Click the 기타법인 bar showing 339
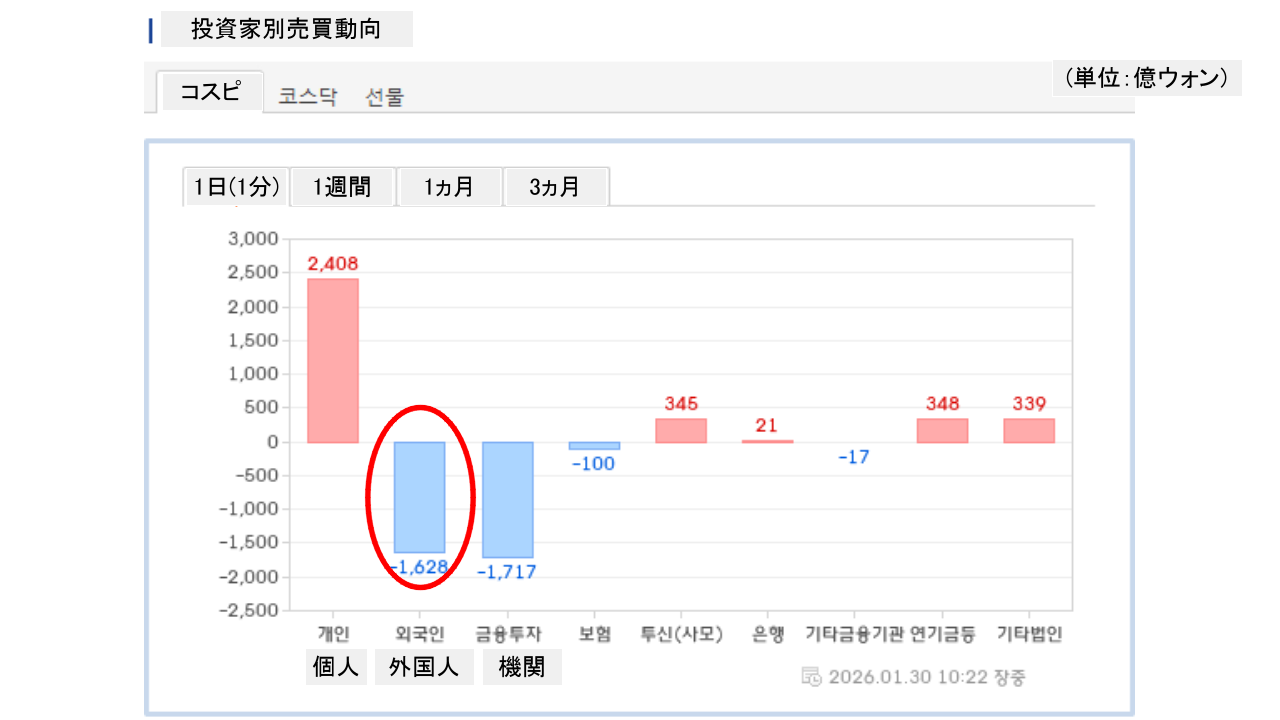Image resolution: width=1280 pixels, height=720 pixels. [x=1029, y=430]
